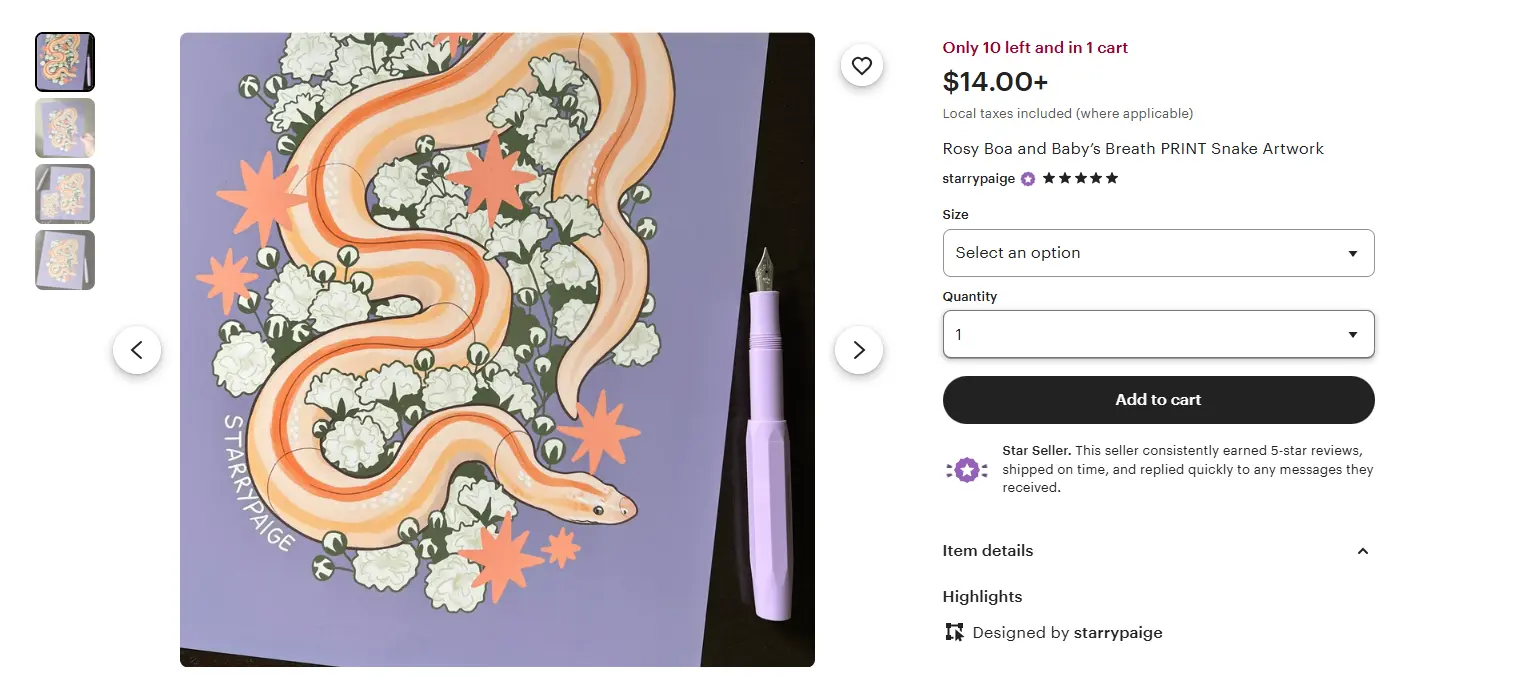Click the product title text
This screenshot has height=676, width=1525.
1133,149
